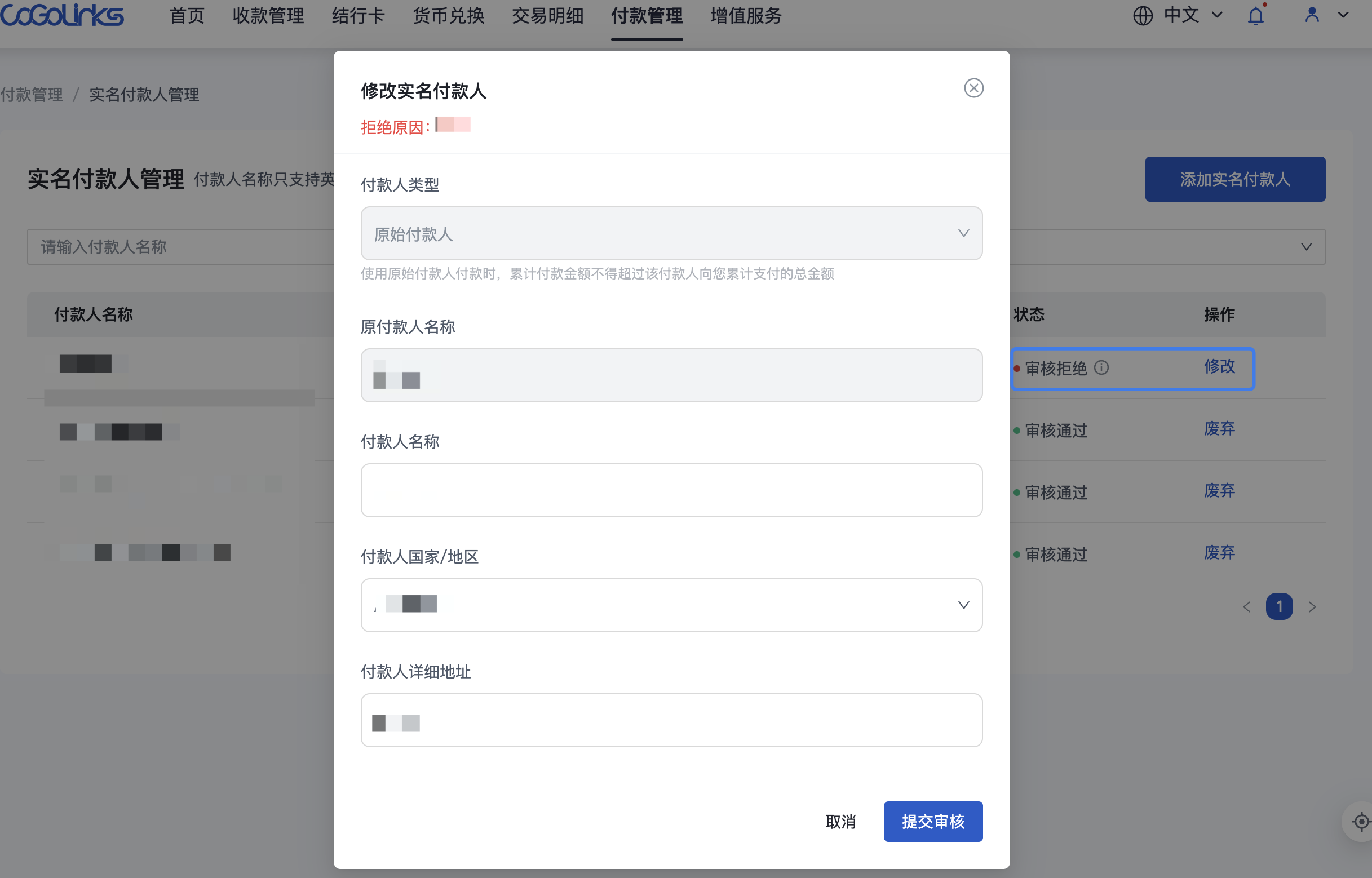Image resolution: width=1372 pixels, height=878 pixels.
Task: Expand the 付款人类型 dropdown
Action: [671, 234]
